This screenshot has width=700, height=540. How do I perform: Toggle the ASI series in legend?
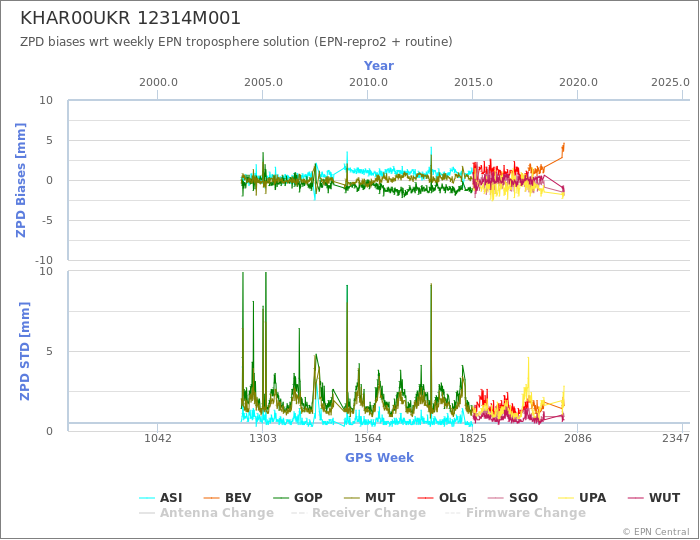[x=160, y=498]
